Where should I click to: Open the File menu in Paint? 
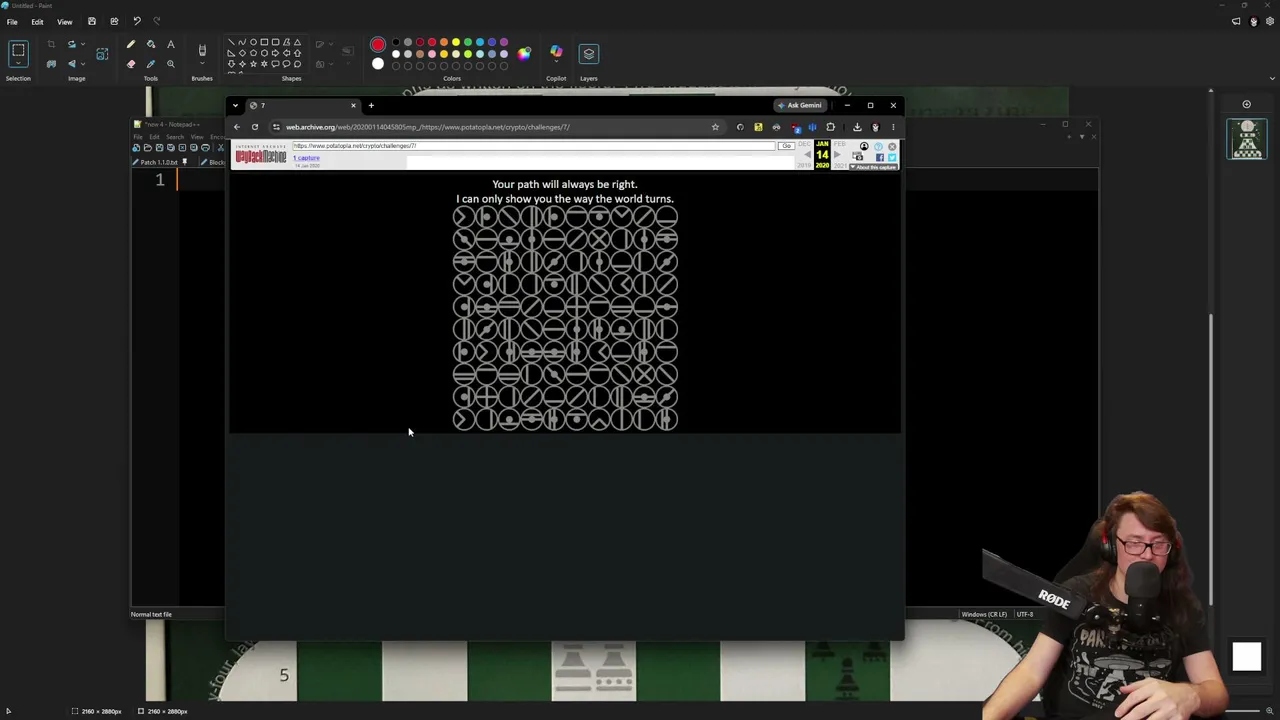pyautogui.click(x=12, y=22)
